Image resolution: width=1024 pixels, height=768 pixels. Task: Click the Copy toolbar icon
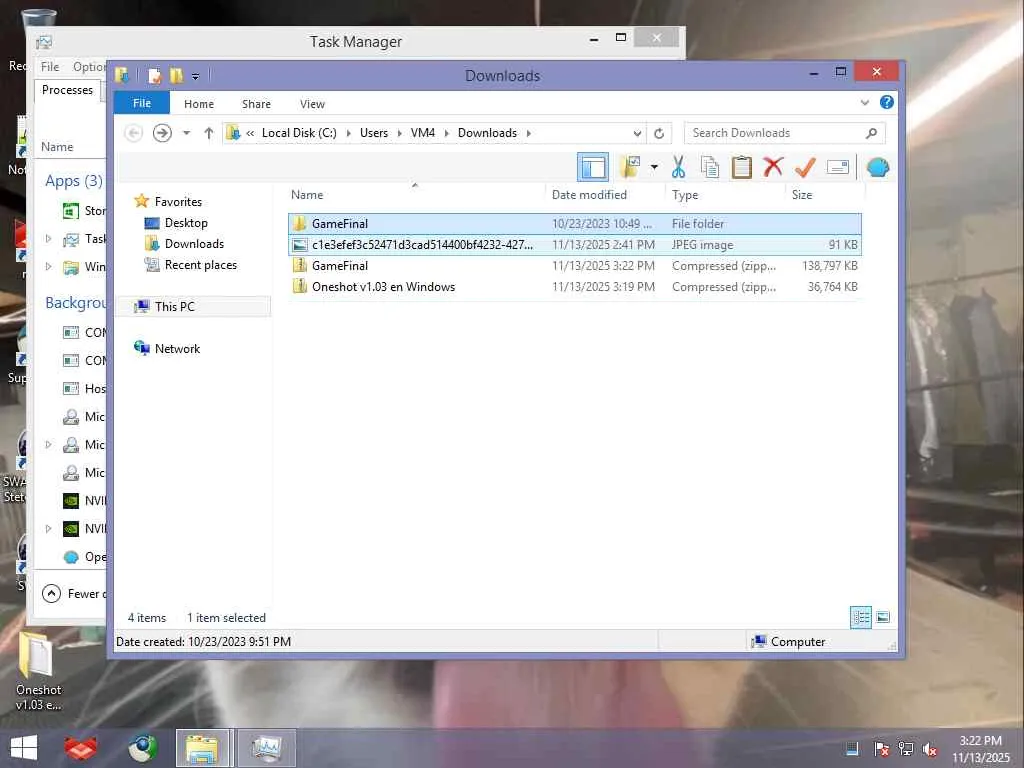(x=710, y=167)
